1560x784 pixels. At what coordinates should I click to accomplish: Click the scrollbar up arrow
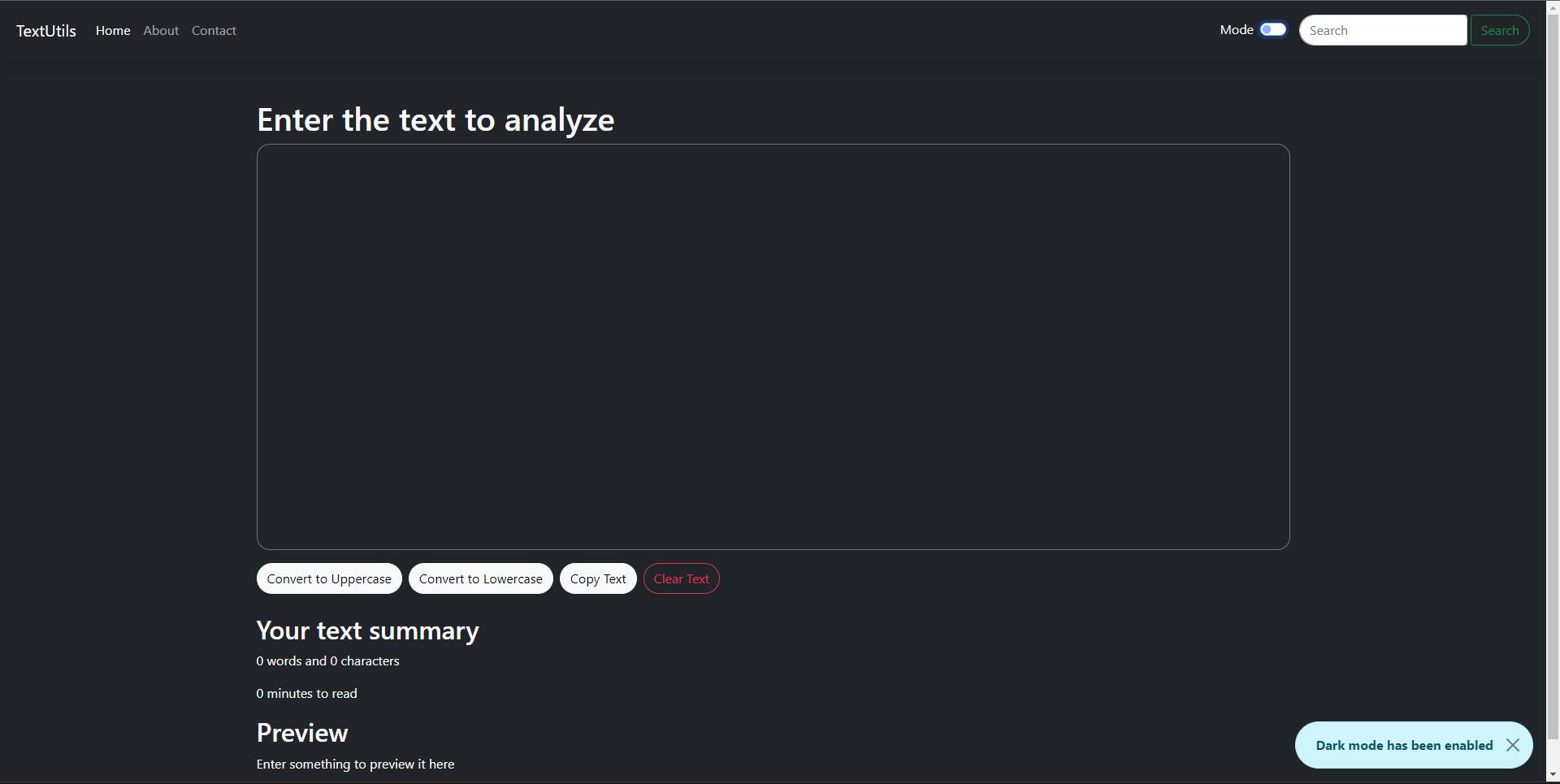pyautogui.click(x=1553, y=6)
